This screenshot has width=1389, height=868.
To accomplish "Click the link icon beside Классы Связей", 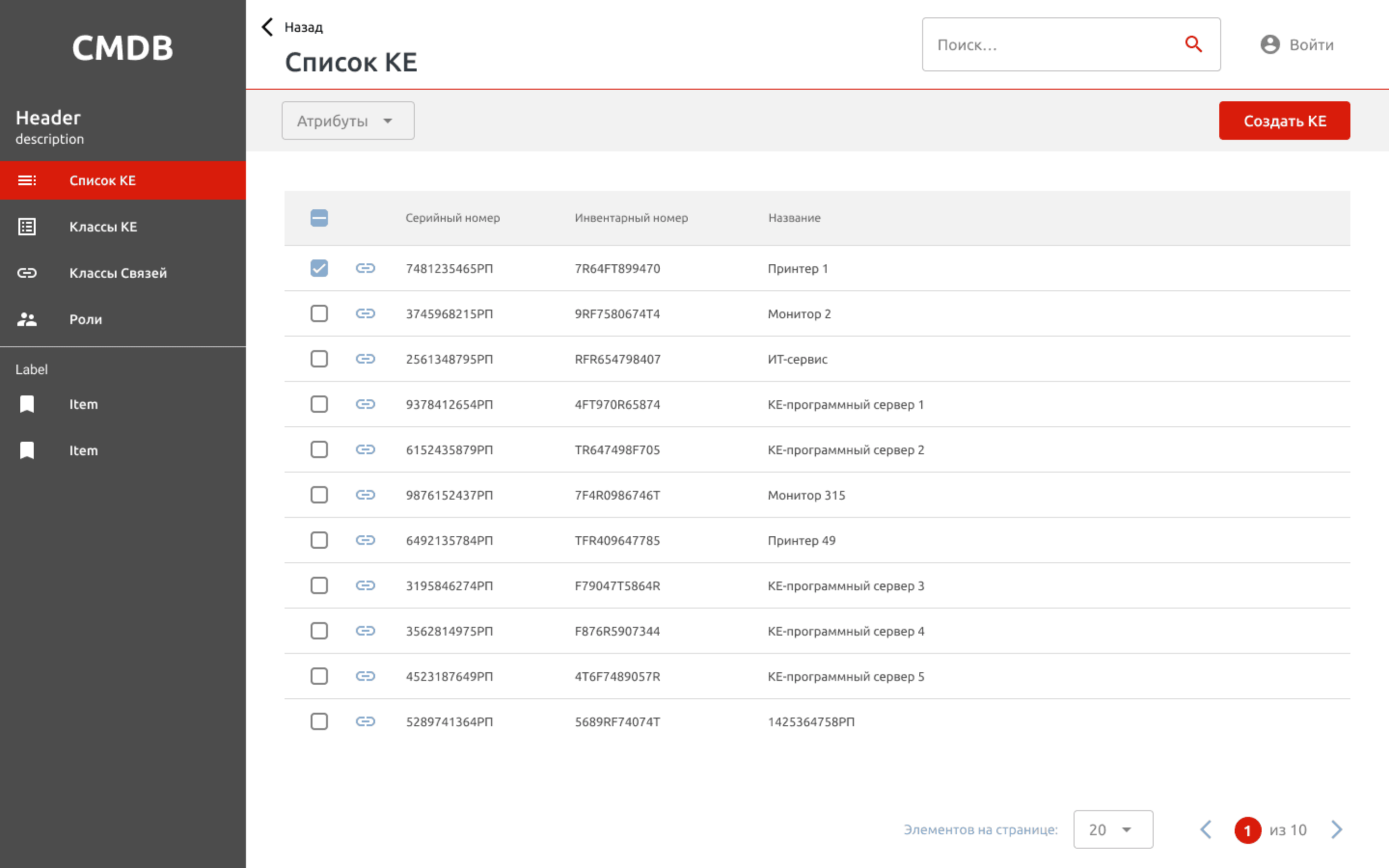I will [27, 272].
